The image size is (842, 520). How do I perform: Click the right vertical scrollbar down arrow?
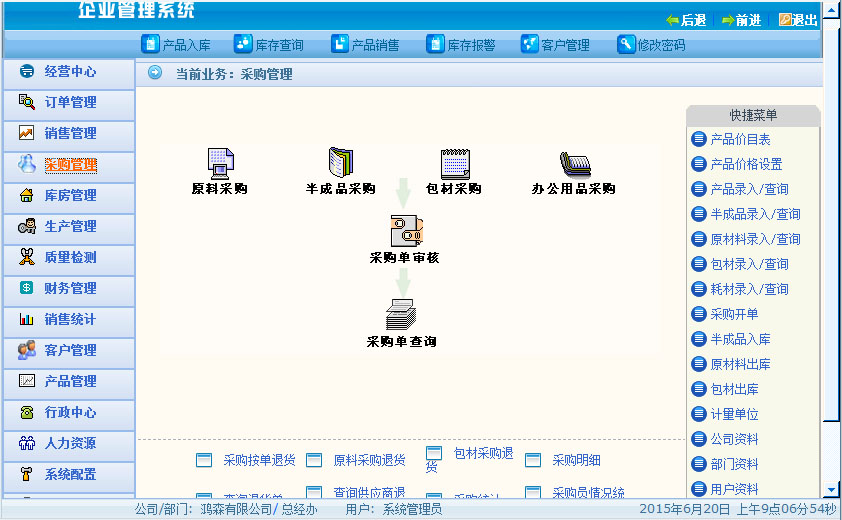click(x=831, y=490)
